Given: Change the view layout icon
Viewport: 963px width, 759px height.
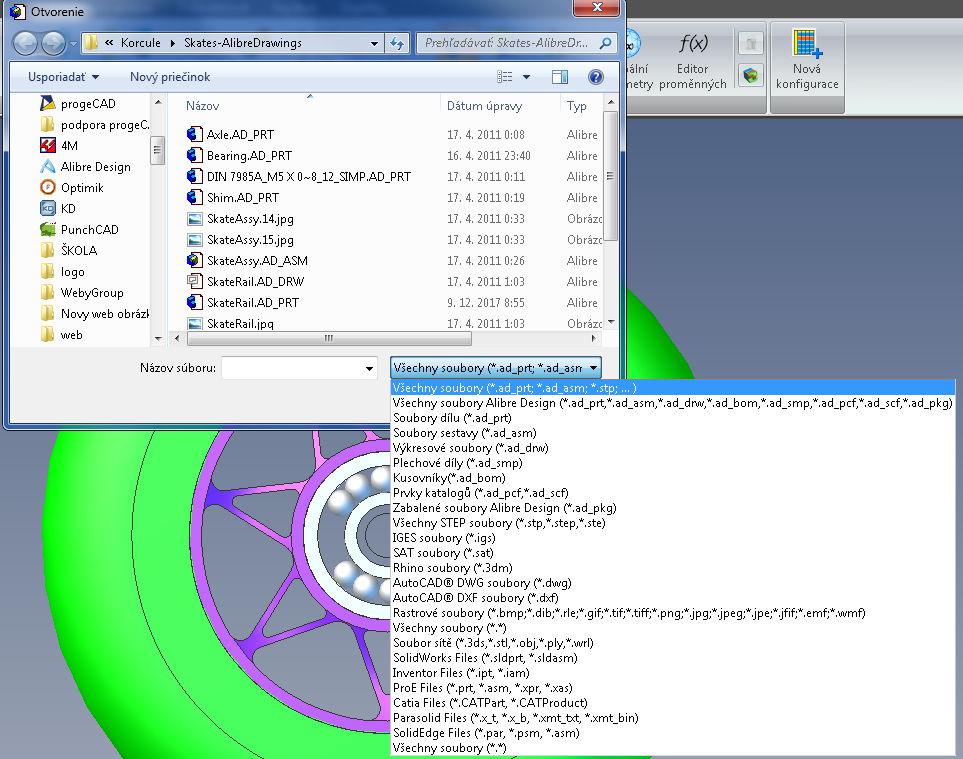Looking at the screenshot, I should coord(504,77).
